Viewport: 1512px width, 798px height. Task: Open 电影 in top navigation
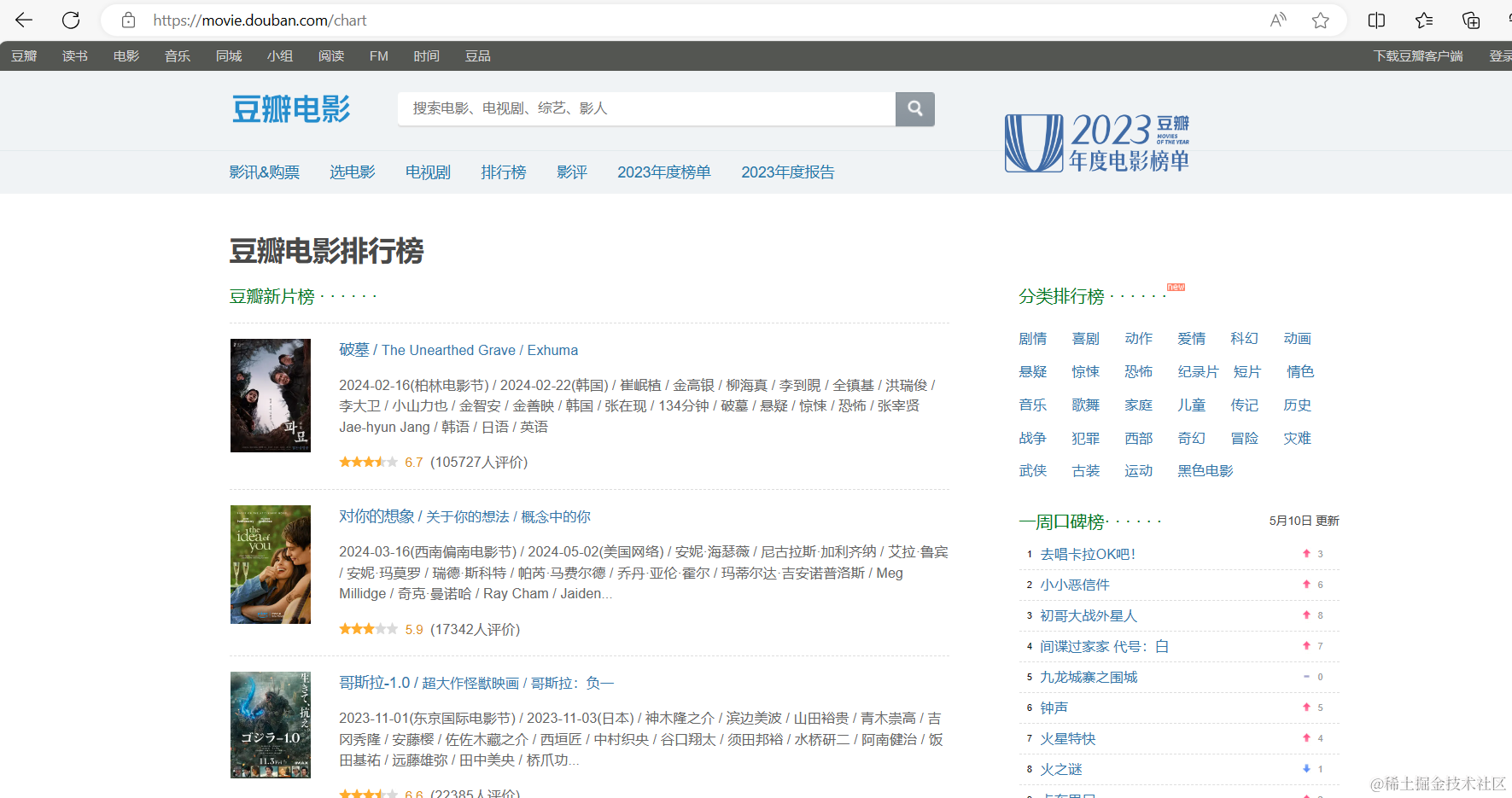click(x=126, y=56)
